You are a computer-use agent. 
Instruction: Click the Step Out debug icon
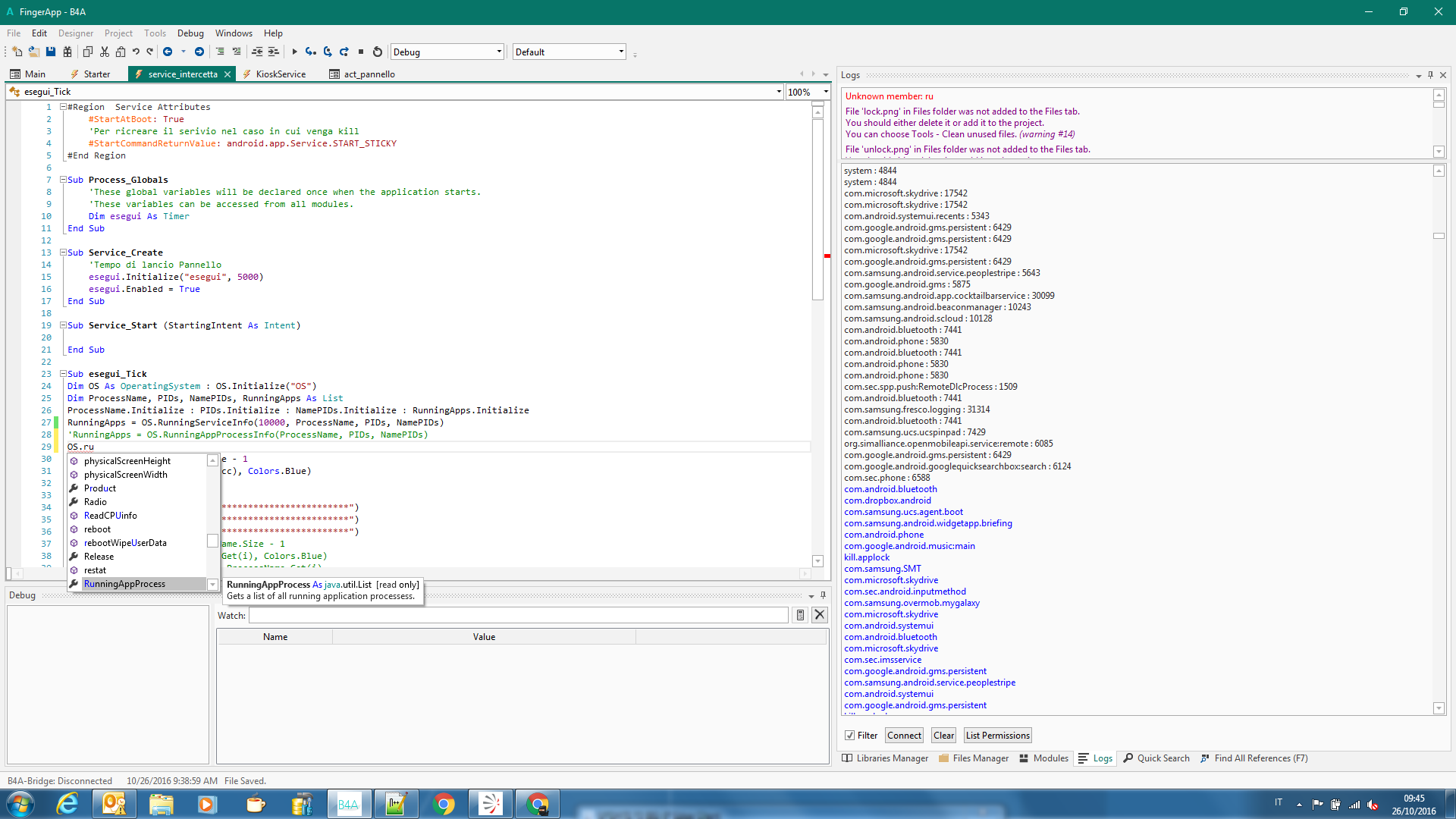pyautogui.click(x=344, y=52)
